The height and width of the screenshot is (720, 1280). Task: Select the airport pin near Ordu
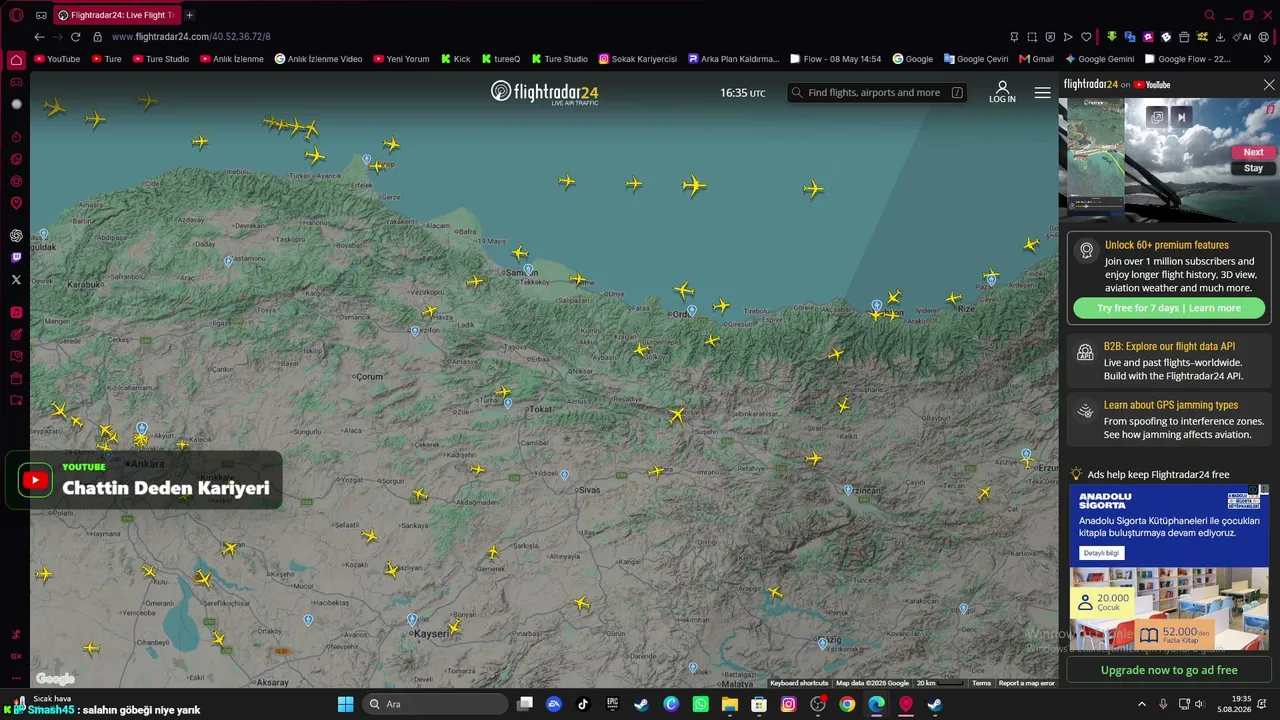click(x=691, y=310)
